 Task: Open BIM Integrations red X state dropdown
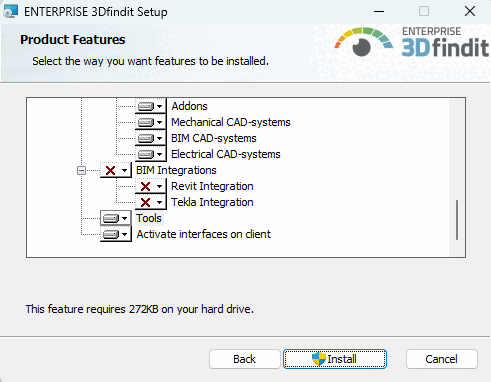point(116,170)
